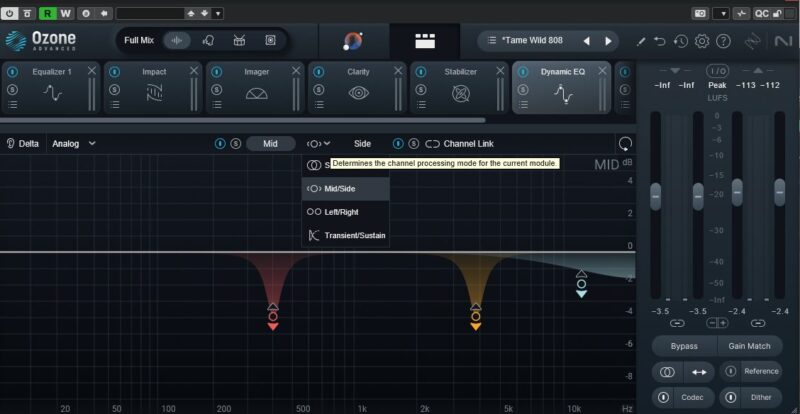Toggle Stabilizer module power
The height and width of the screenshot is (414, 800).
click(x=420, y=72)
